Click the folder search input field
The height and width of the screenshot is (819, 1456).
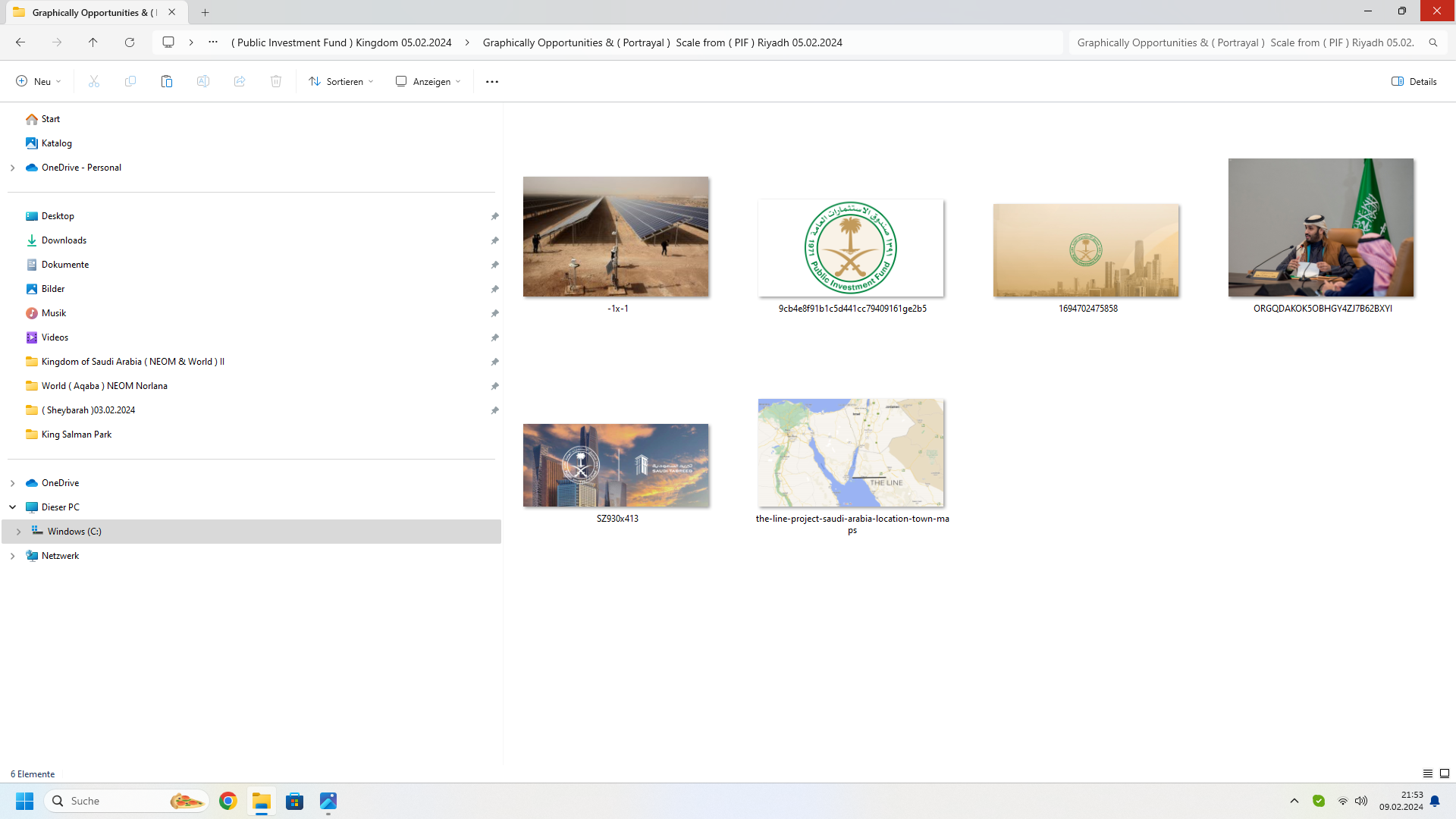pos(1246,42)
